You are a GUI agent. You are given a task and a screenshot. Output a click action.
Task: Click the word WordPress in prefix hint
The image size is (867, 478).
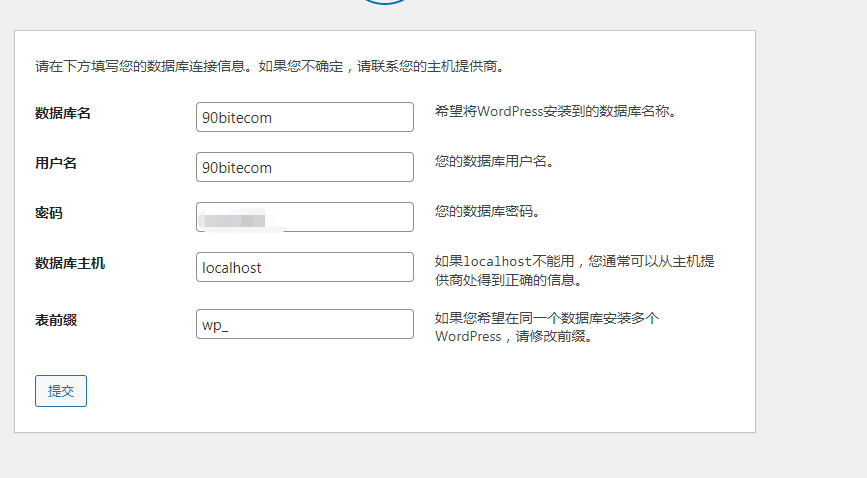(468, 337)
